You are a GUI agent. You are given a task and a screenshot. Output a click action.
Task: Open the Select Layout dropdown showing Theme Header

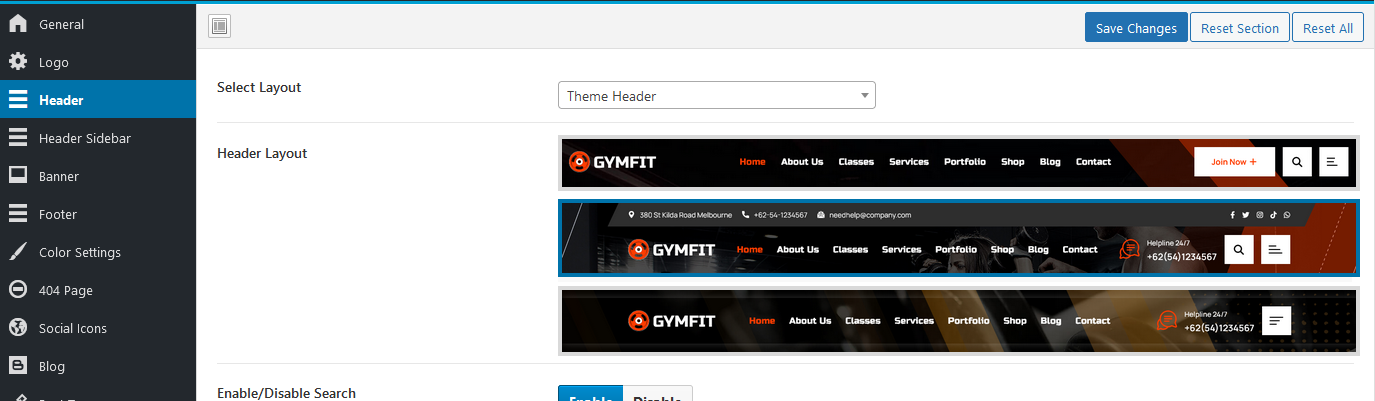coord(716,95)
